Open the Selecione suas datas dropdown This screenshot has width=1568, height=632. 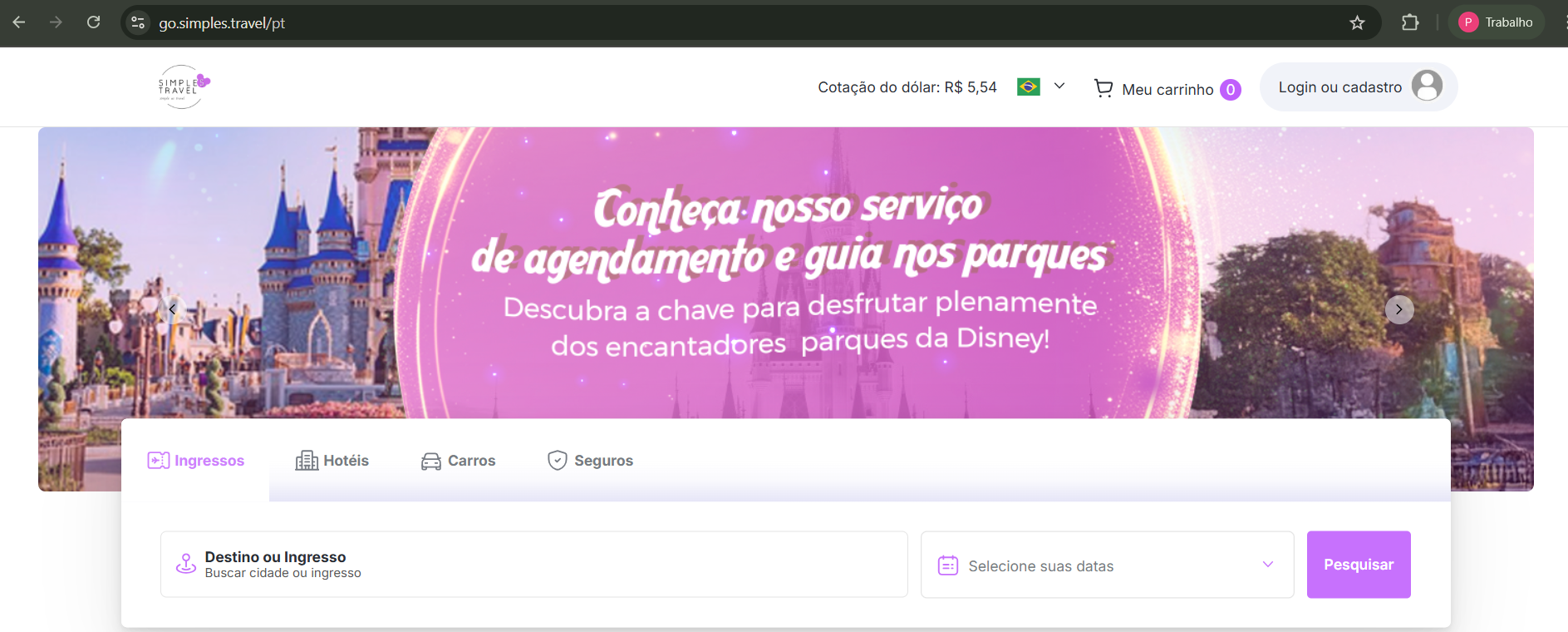tap(1108, 565)
